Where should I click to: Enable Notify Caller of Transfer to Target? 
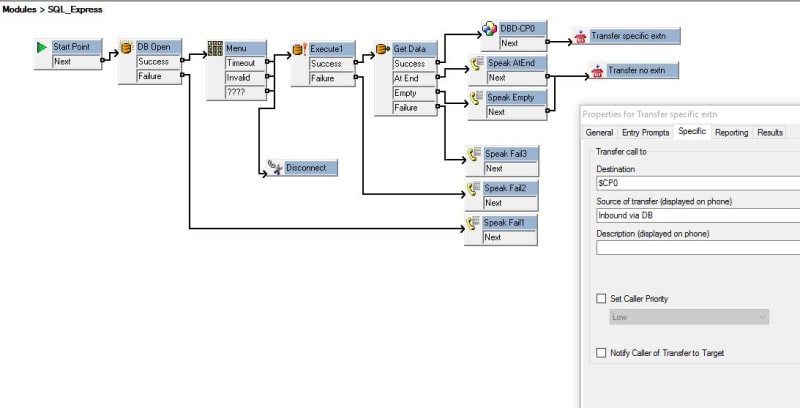(x=602, y=352)
